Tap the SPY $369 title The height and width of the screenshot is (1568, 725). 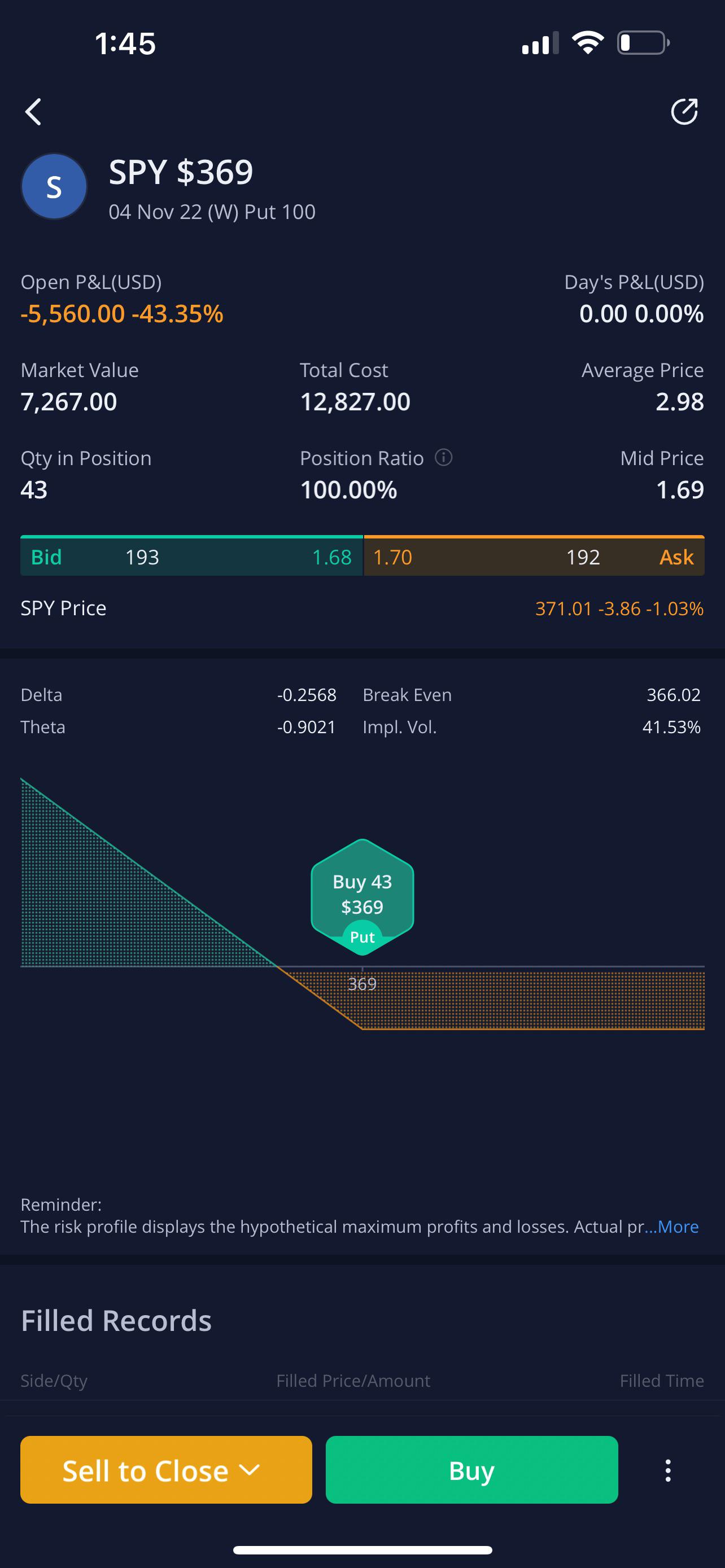click(x=181, y=172)
